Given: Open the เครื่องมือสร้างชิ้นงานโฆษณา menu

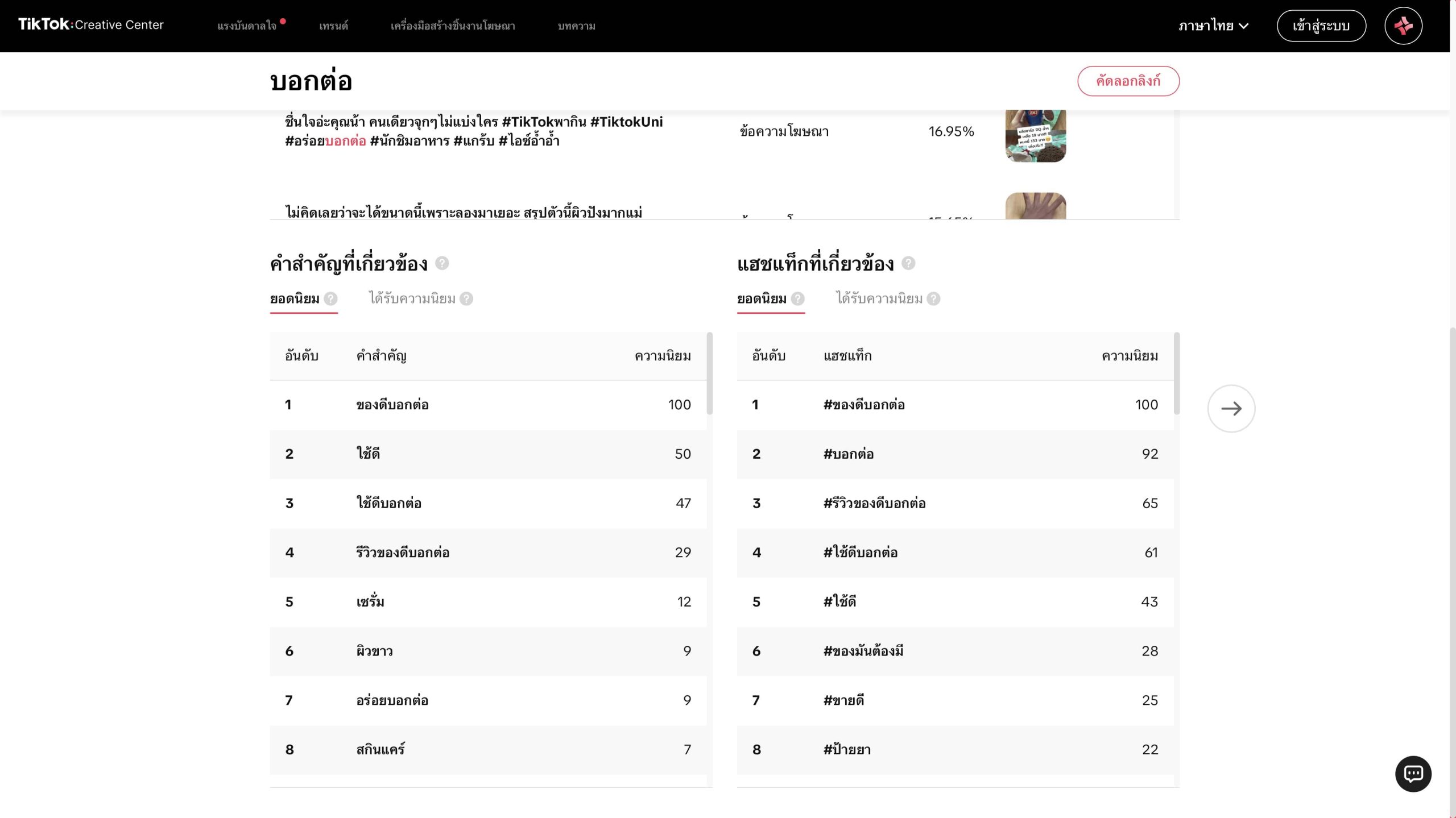Looking at the screenshot, I should click(453, 26).
